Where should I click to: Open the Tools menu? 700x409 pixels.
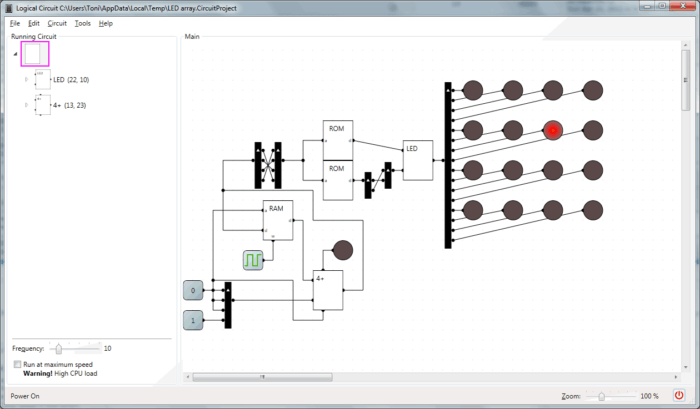click(x=82, y=23)
